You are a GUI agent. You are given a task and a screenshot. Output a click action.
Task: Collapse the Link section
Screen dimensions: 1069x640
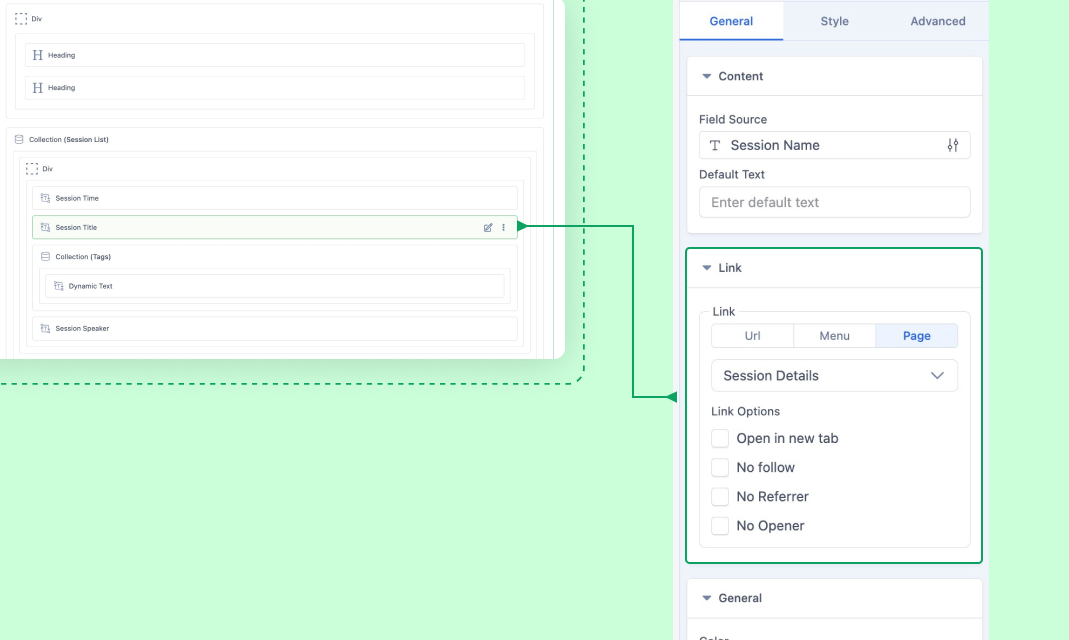point(707,268)
